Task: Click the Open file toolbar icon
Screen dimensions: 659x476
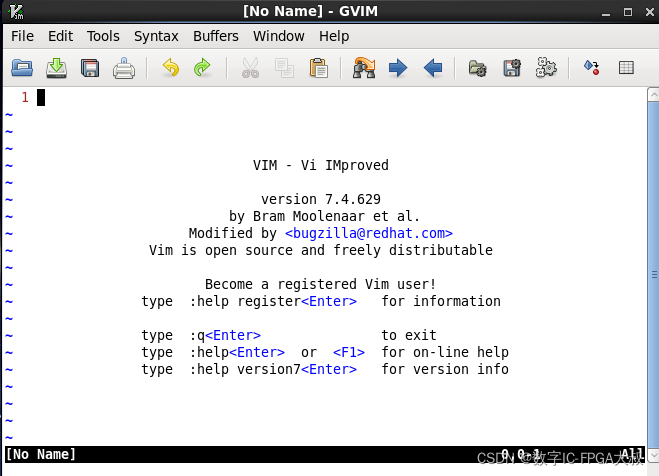Action: point(22,68)
